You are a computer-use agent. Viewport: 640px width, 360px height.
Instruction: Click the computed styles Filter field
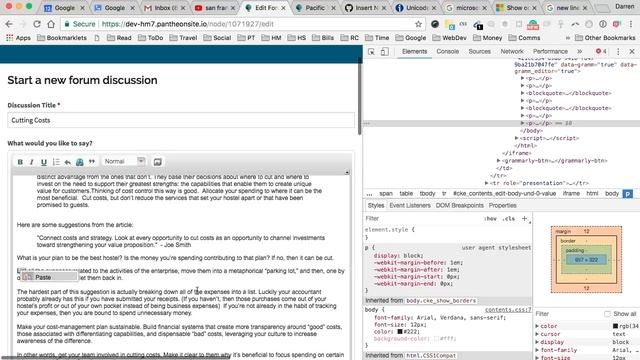(567, 314)
